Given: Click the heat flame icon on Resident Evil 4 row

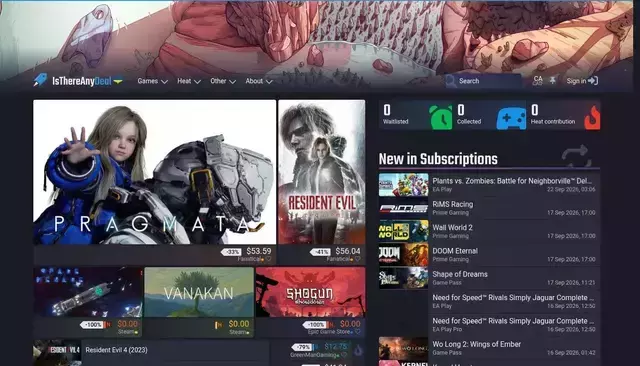Looking at the screenshot, I should (x=358, y=350).
